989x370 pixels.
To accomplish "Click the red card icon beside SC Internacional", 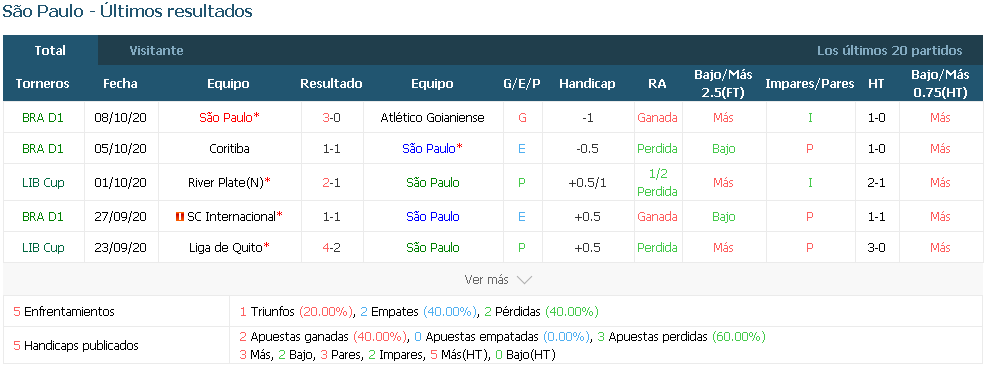I will point(180,217).
